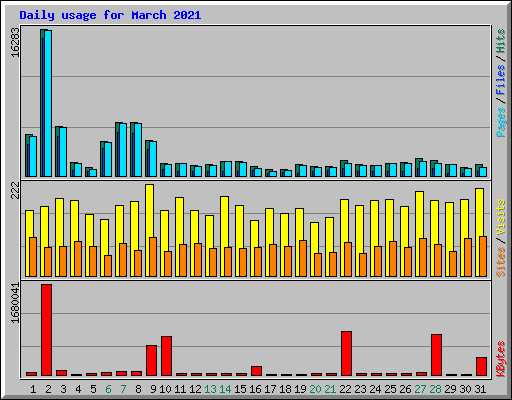The width and height of the screenshot is (512, 400).
Task: Click the day 8 hits bar
Action: coord(132,149)
